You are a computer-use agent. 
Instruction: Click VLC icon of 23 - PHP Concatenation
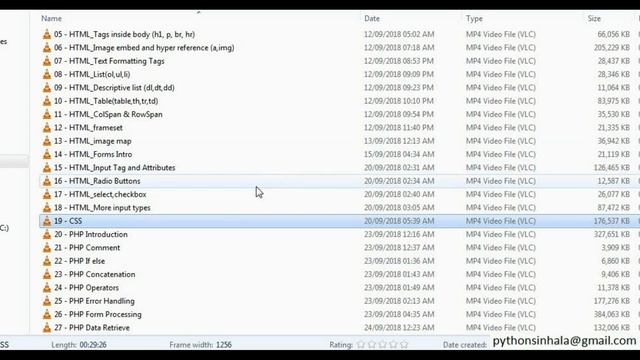pyautogui.click(x=47, y=274)
